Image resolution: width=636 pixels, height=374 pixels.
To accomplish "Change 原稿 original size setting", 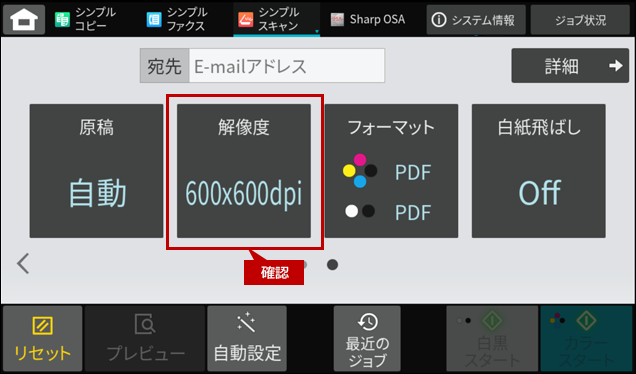I will 97,171.
